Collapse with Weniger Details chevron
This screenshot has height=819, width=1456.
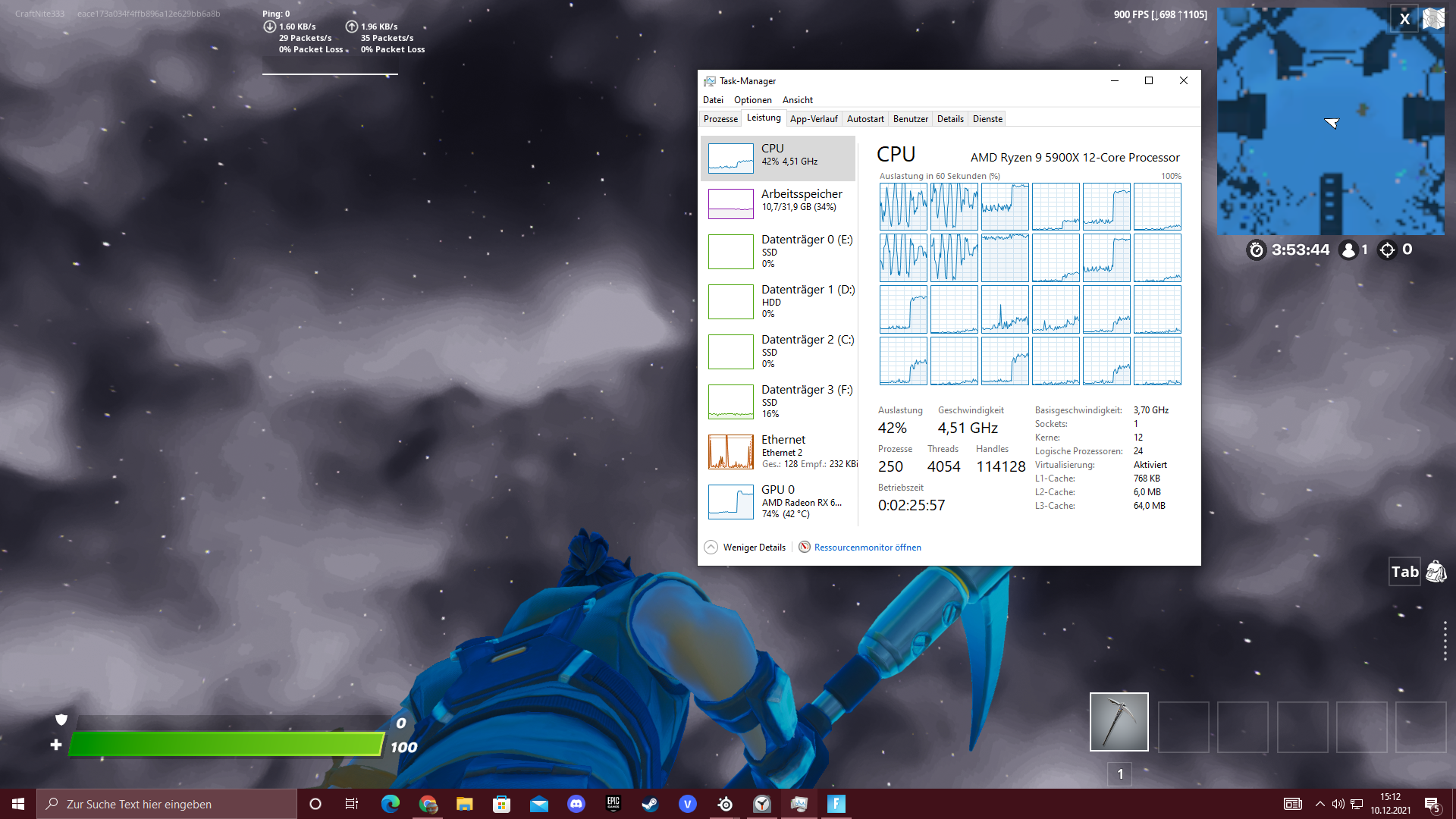point(711,547)
